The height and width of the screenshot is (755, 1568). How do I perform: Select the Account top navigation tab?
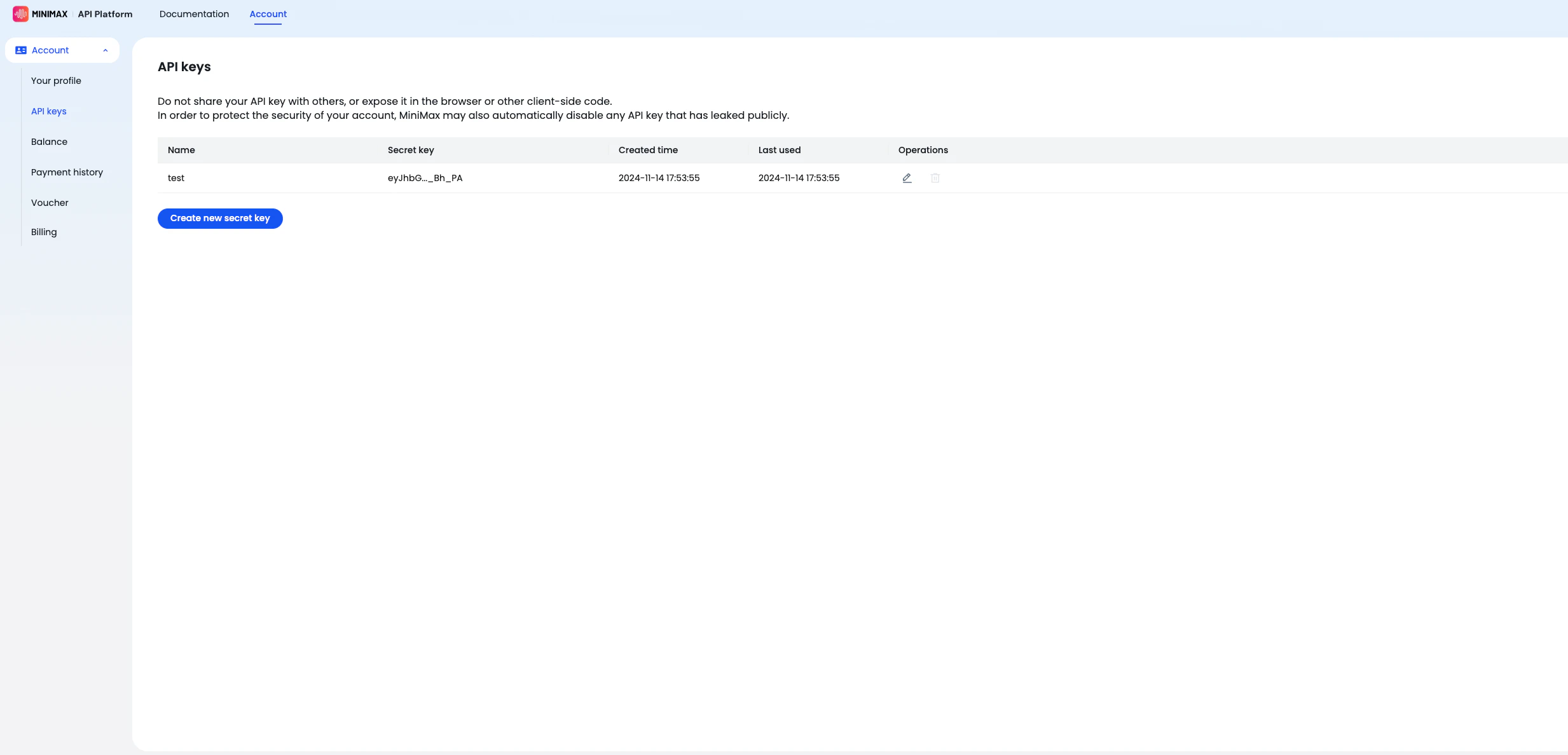click(268, 14)
